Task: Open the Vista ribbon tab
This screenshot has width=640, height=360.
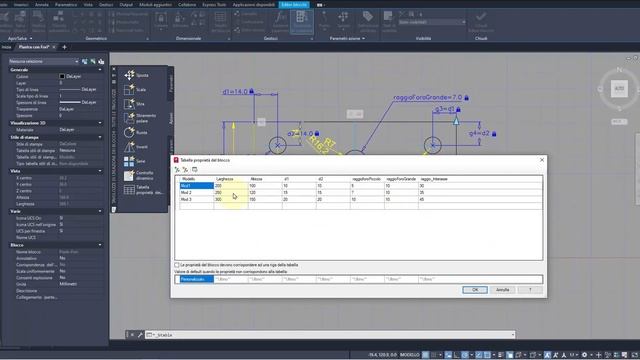Action: click(x=88, y=4)
